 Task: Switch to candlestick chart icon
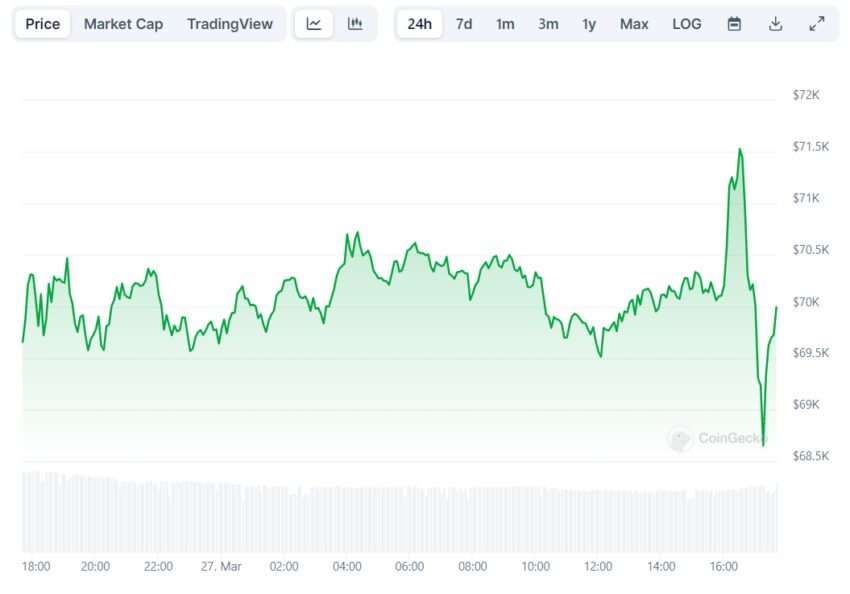click(x=355, y=24)
